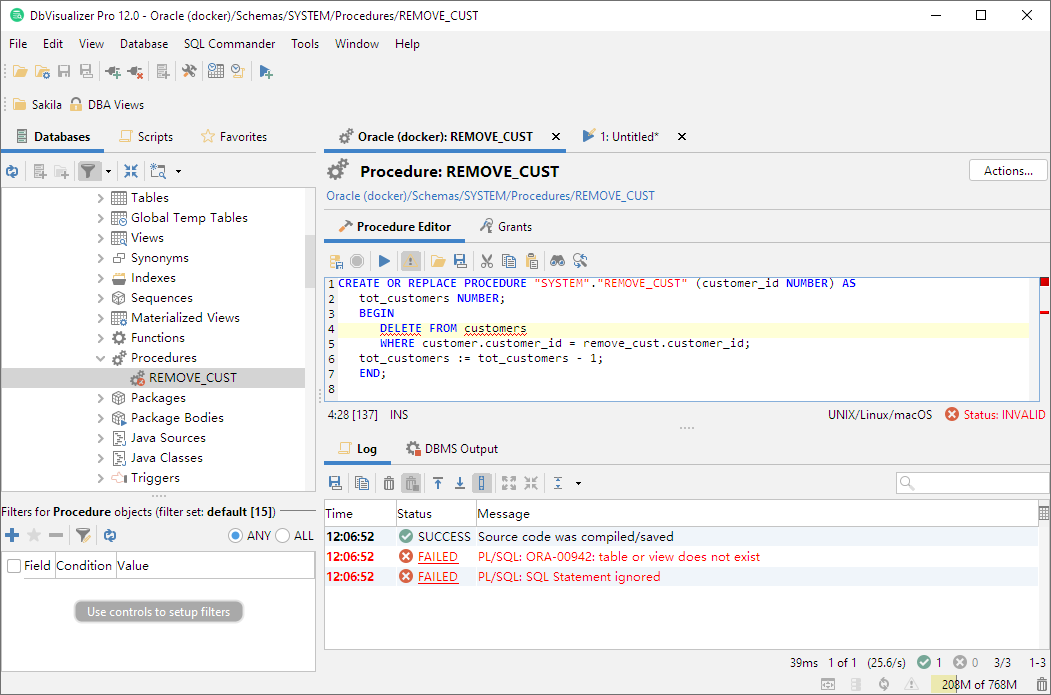
Task: Open the Tool Properties wrench icon
Action: [189, 71]
